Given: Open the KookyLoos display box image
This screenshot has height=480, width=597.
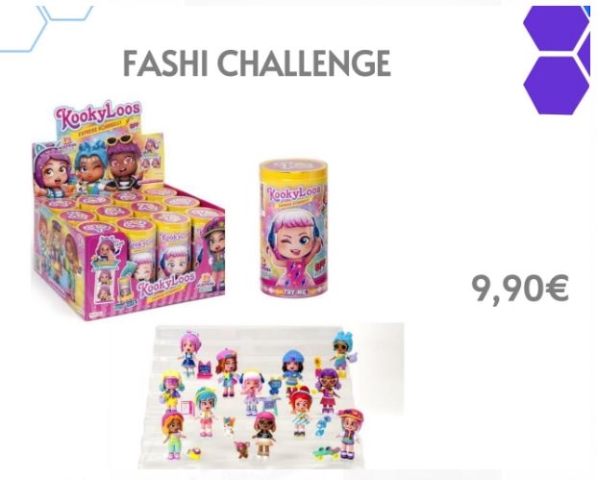Looking at the screenshot, I should (128, 210).
